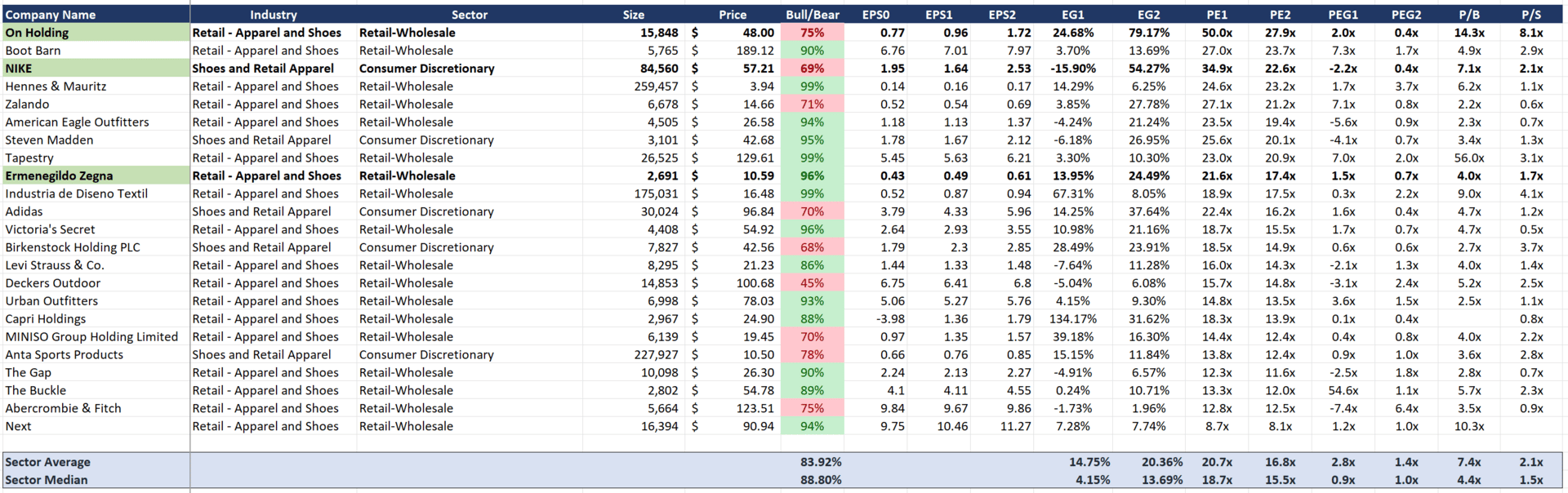Click On Holding's 75% Bull/Bear cell

click(x=813, y=33)
